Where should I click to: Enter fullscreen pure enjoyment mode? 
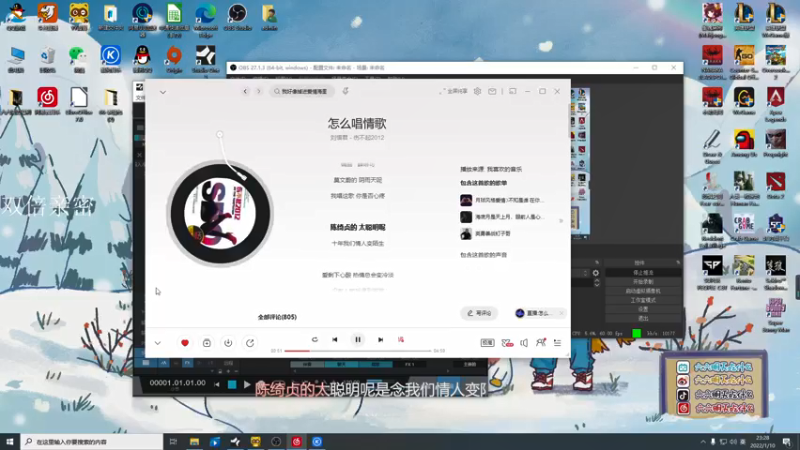pyautogui.click(x=453, y=91)
